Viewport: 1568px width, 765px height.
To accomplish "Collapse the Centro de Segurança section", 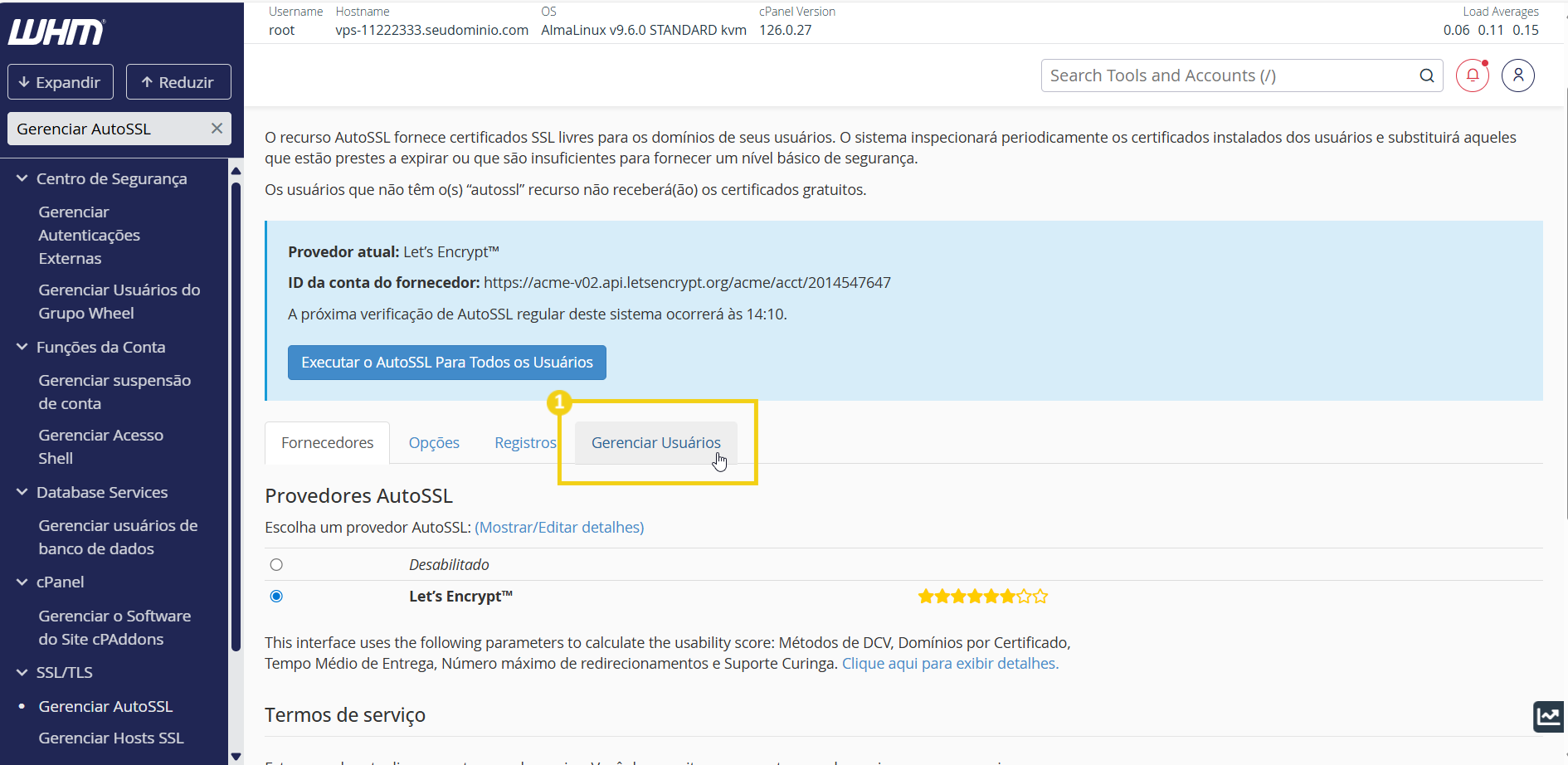I will (x=22, y=178).
